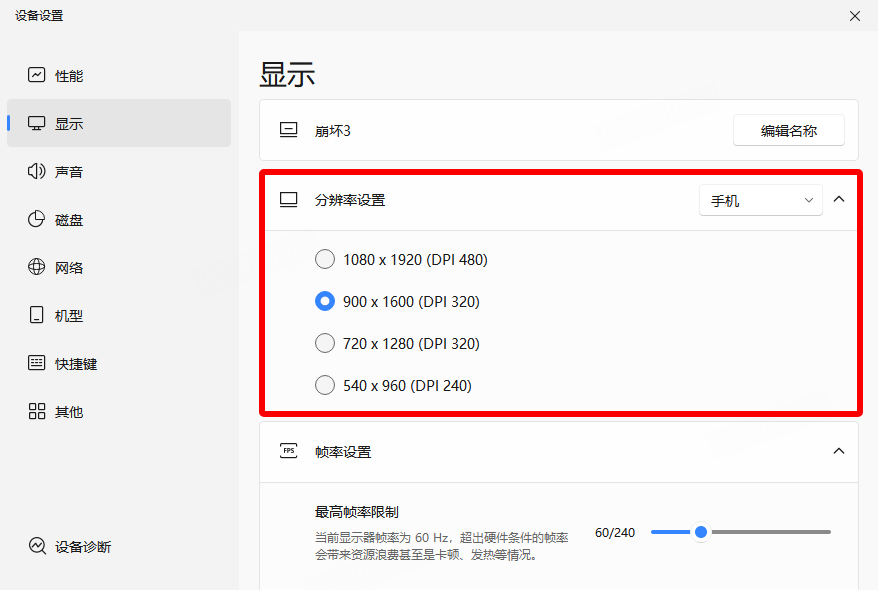This screenshot has height=590, width=878.
Task: Choose 540 x 960 (DPI 240) option
Action: 325,385
